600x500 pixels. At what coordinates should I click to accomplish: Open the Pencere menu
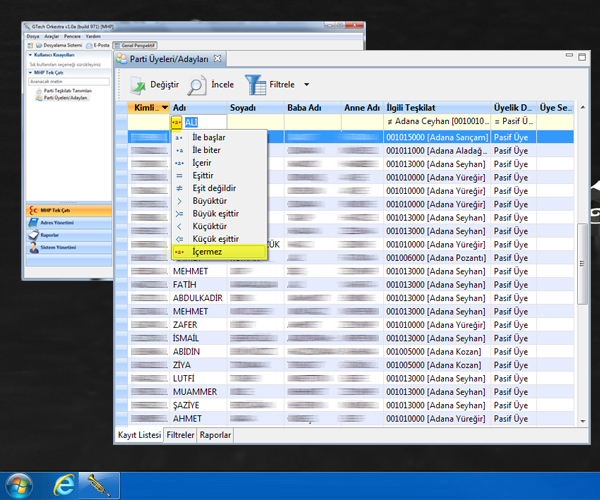pyautogui.click(x=72, y=36)
